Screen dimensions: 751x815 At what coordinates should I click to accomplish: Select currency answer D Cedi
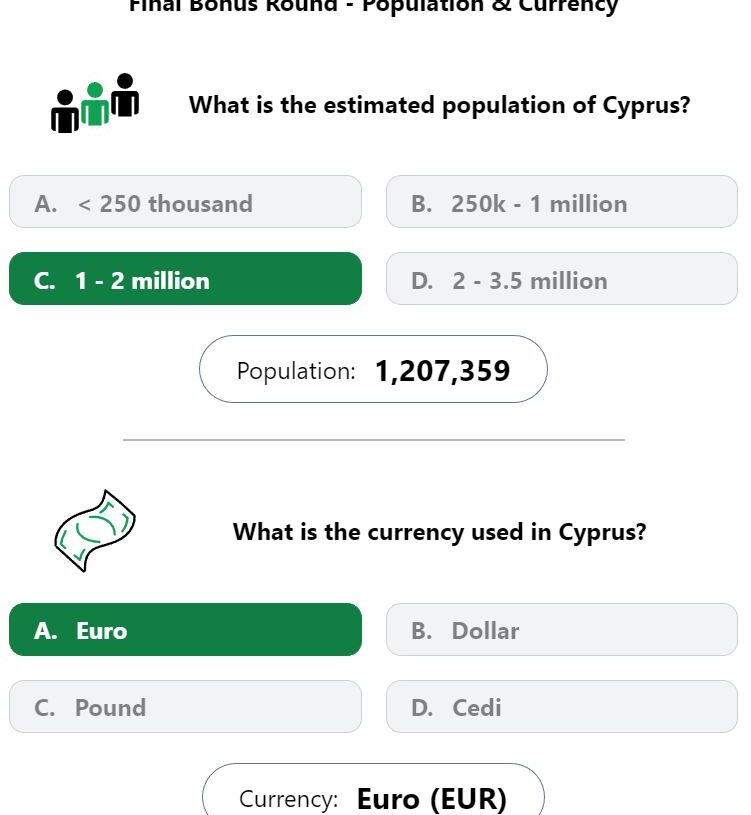[562, 706]
